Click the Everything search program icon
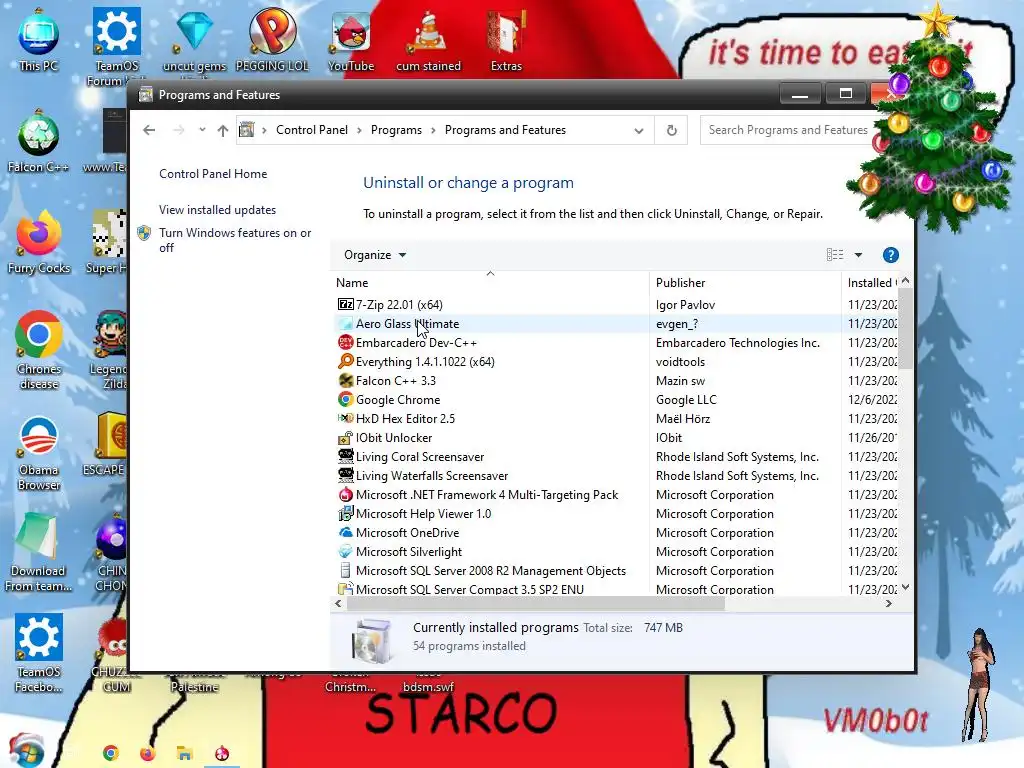 tap(345, 361)
